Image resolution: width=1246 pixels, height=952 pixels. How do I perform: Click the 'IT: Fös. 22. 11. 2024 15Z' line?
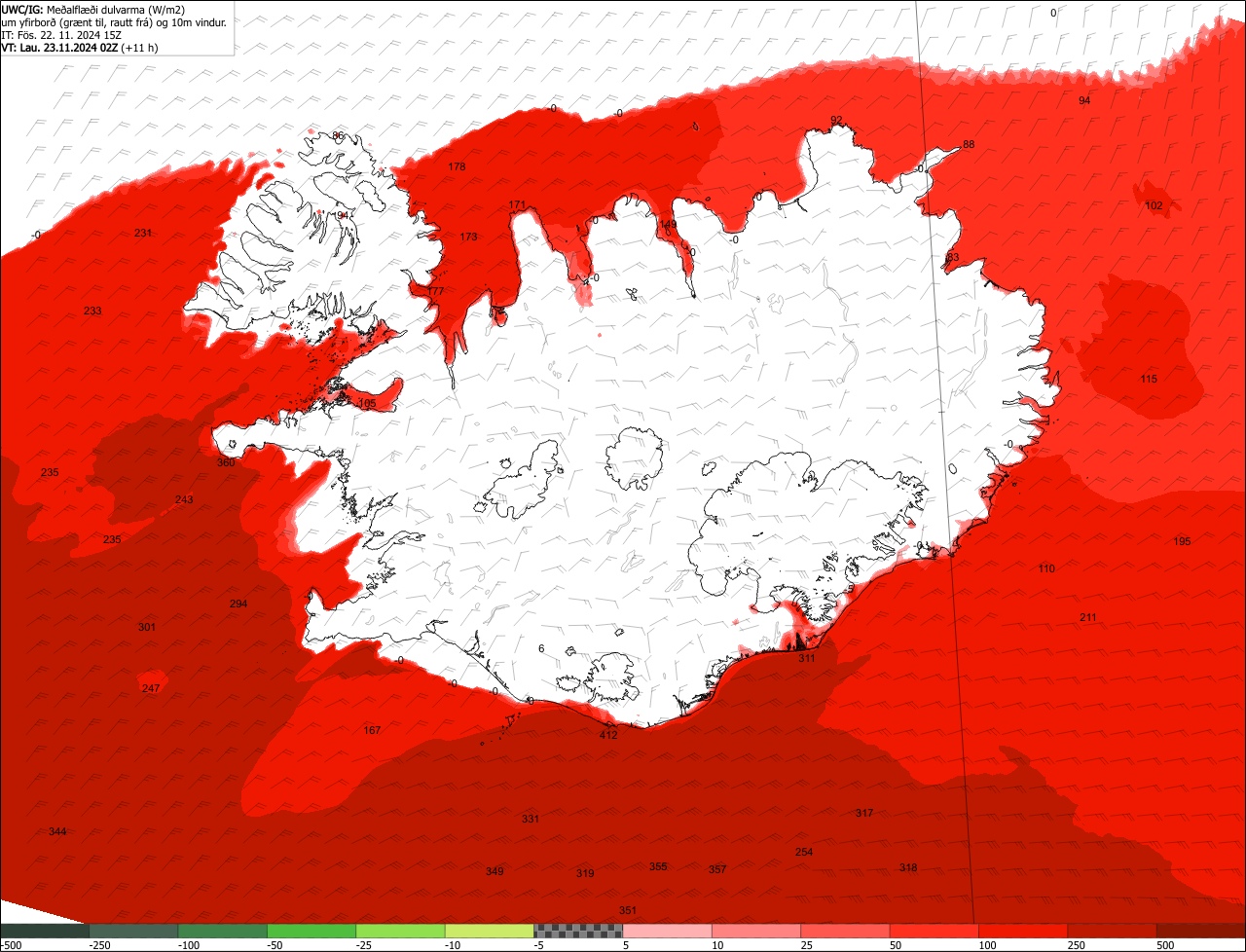(61, 34)
